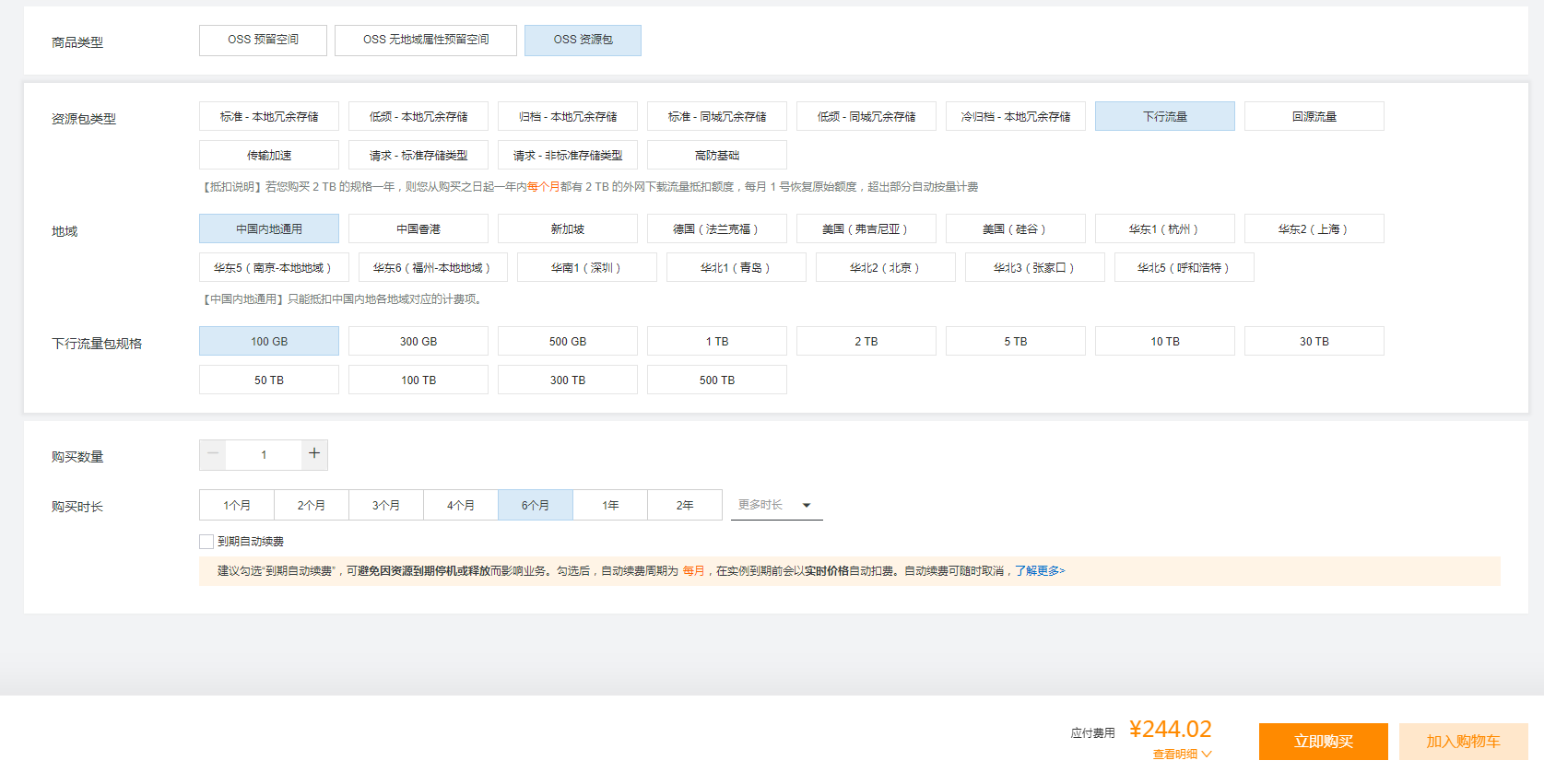Select 德国（法兰克福） region
The height and width of the screenshot is (784, 1544).
717,228
